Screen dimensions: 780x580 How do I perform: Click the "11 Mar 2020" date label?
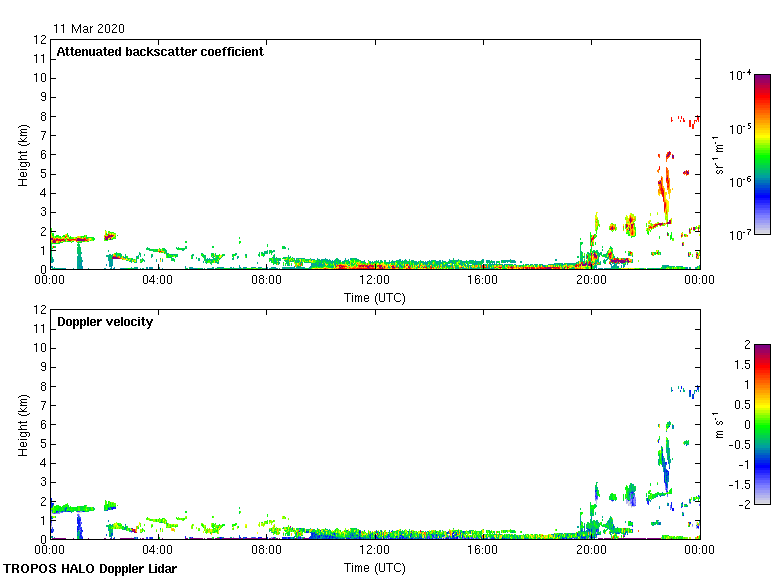pyautogui.click(x=90, y=28)
